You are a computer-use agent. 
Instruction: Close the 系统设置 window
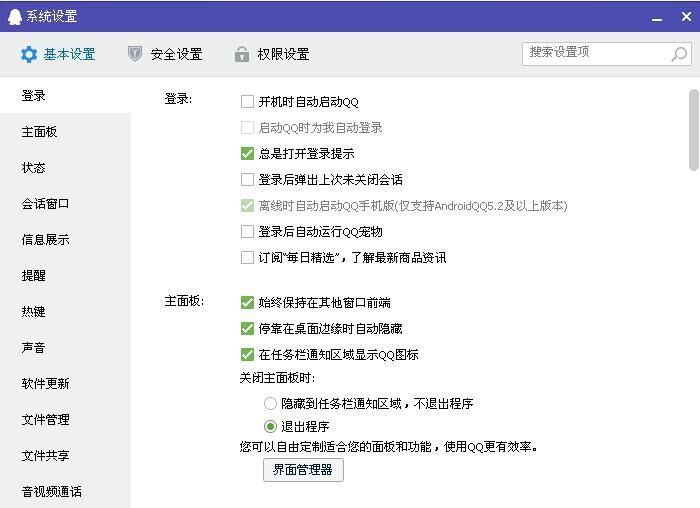[x=686, y=17]
